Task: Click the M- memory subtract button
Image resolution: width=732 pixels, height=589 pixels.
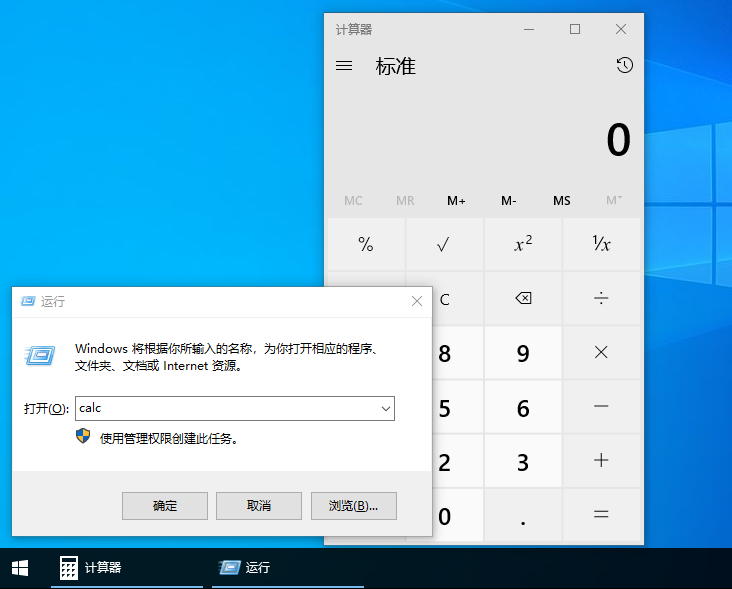Action: point(509,201)
